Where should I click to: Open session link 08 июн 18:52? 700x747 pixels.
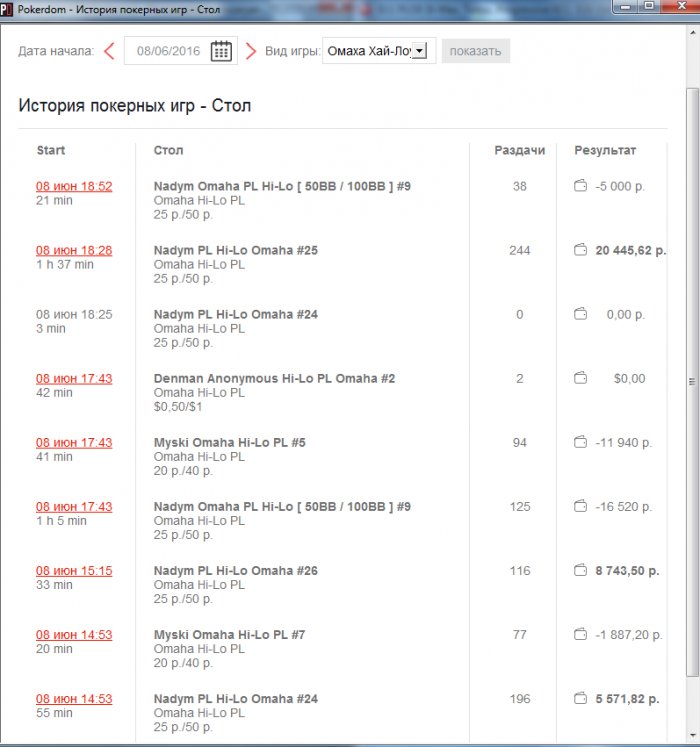pyautogui.click(x=74, y=186)
